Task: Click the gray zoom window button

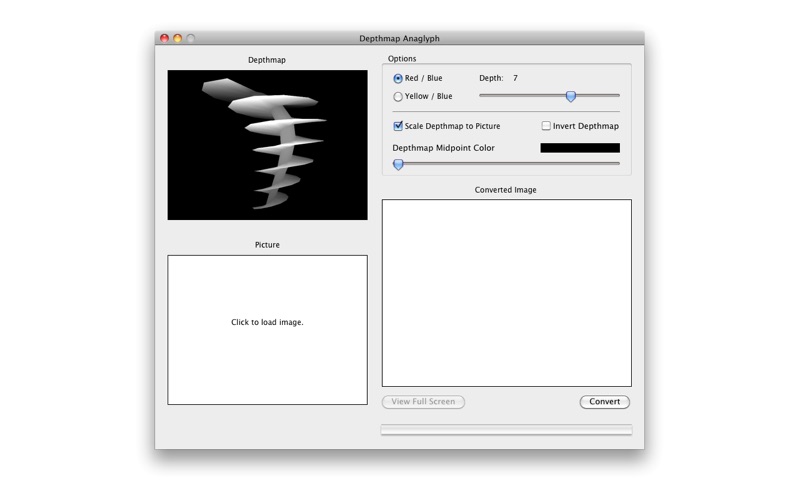Action: 191,38
